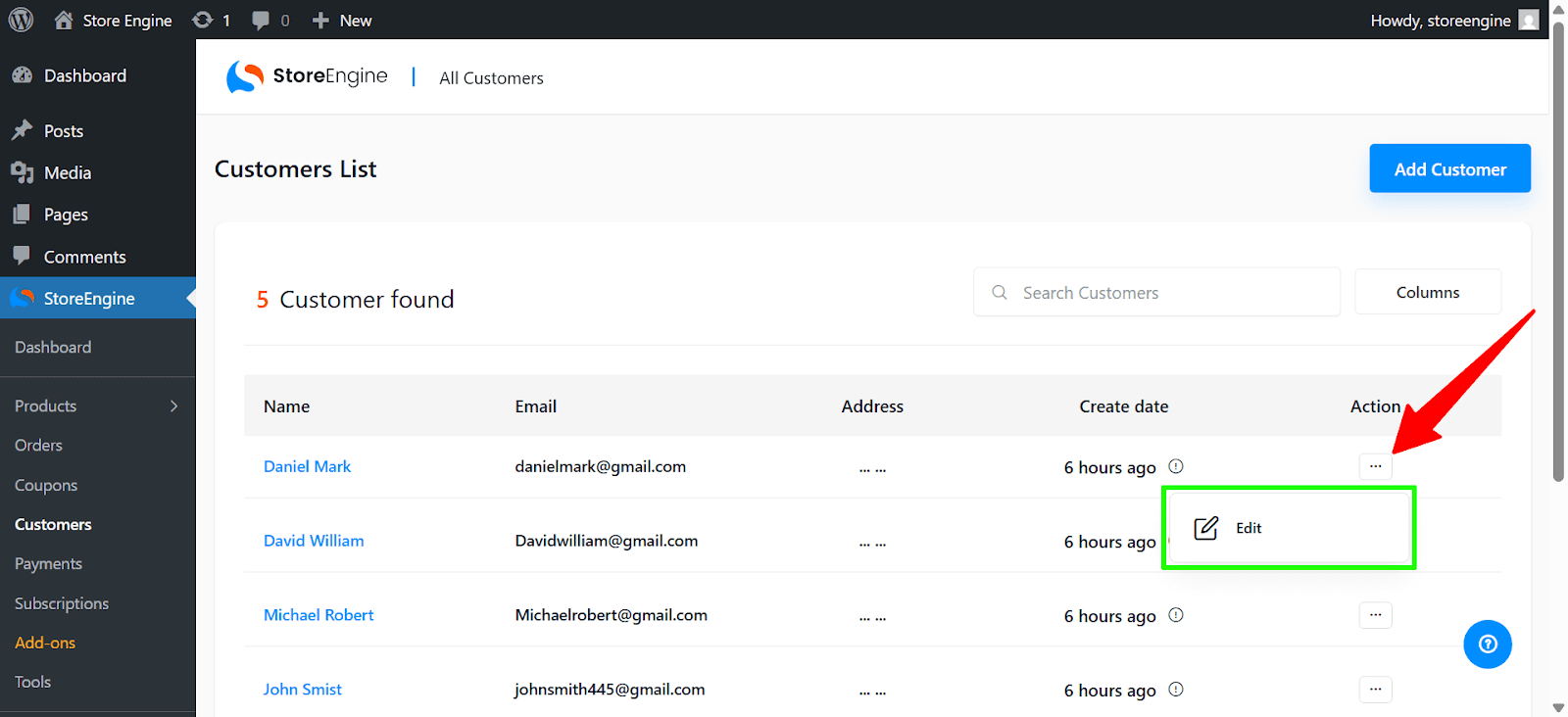The image size is (1568, 717).
Task: Click the Posts pin icon in sidebar
Action: click(22, 130)
